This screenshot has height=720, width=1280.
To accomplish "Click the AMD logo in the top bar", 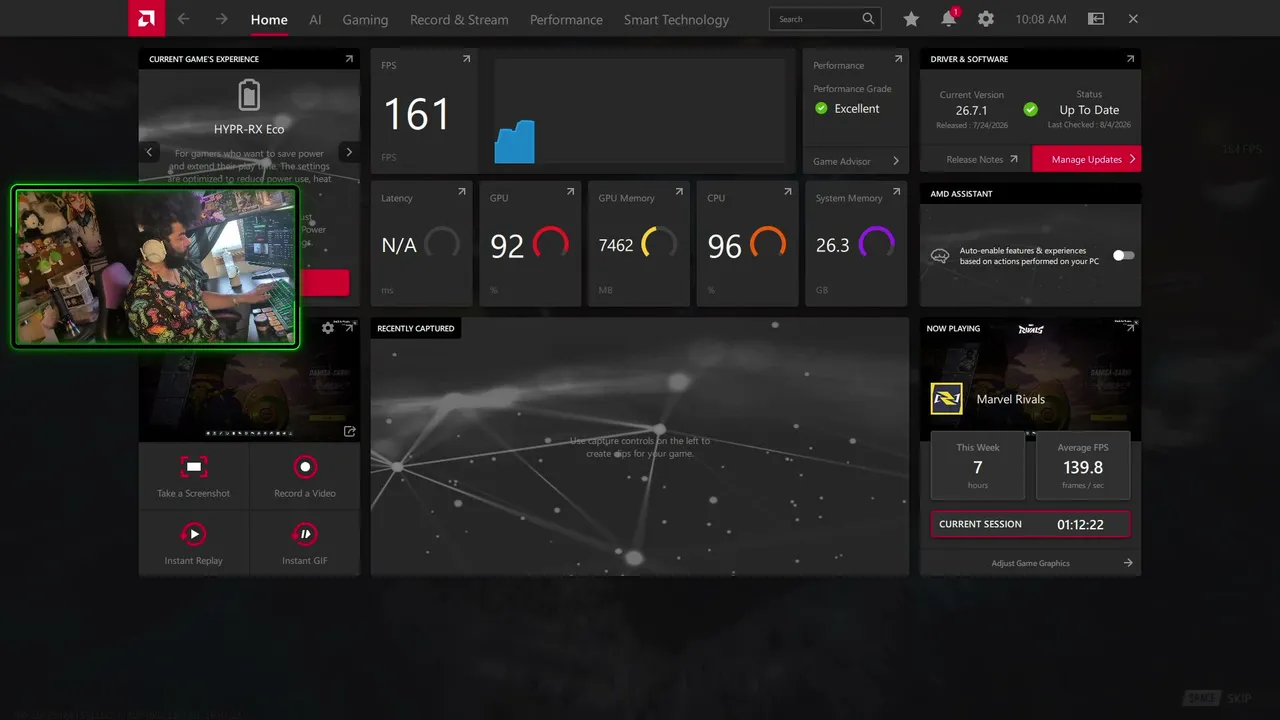I will click(146, 18).
